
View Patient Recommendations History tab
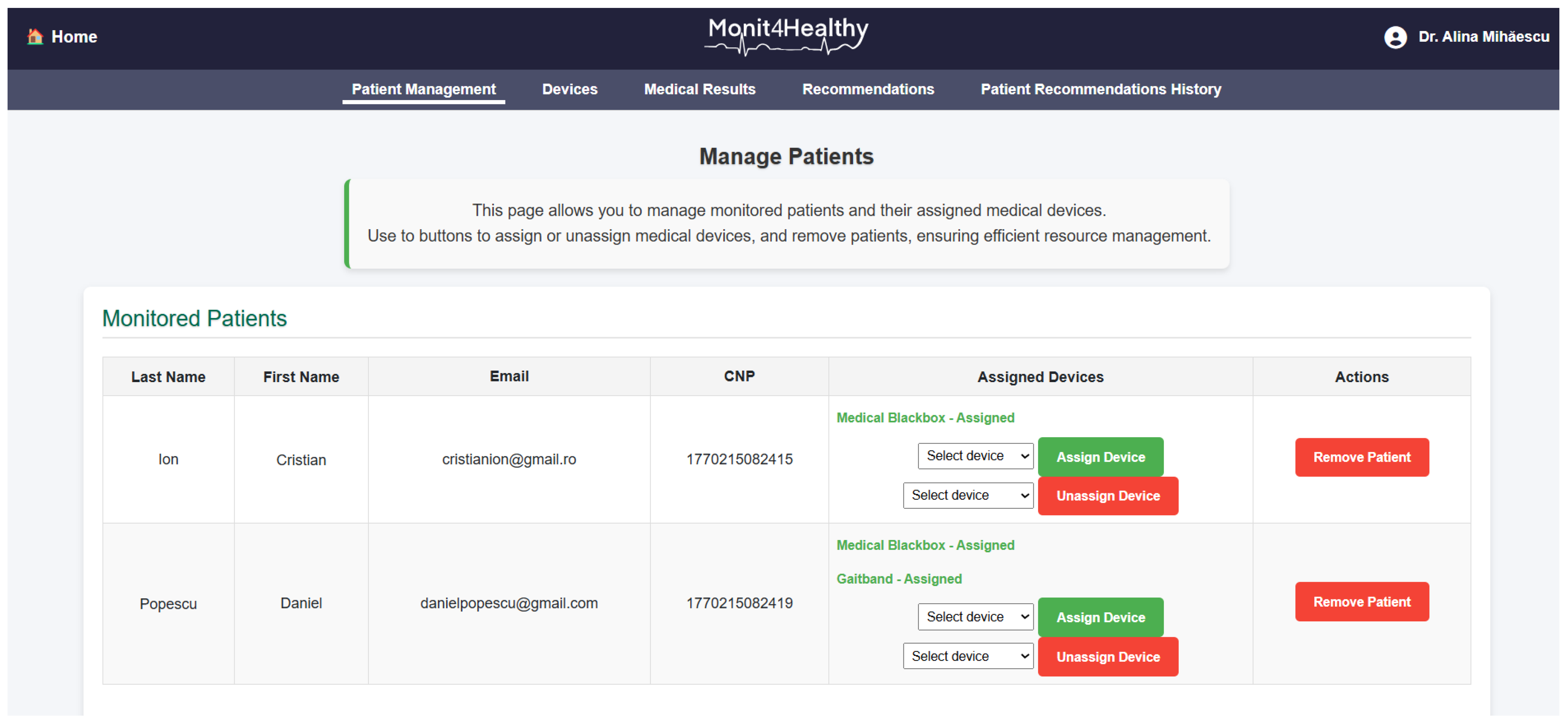[x=1100, y=89]
